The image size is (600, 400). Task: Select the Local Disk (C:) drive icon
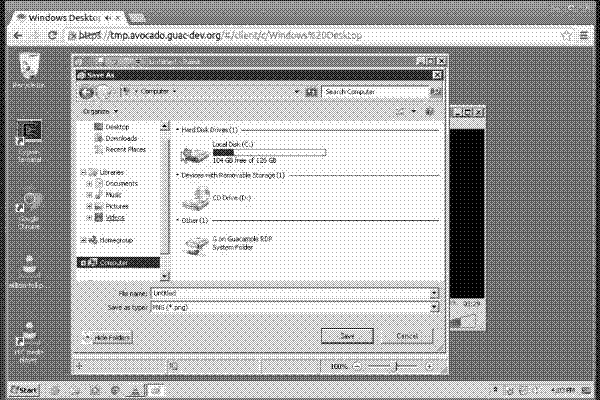[195, 153]
